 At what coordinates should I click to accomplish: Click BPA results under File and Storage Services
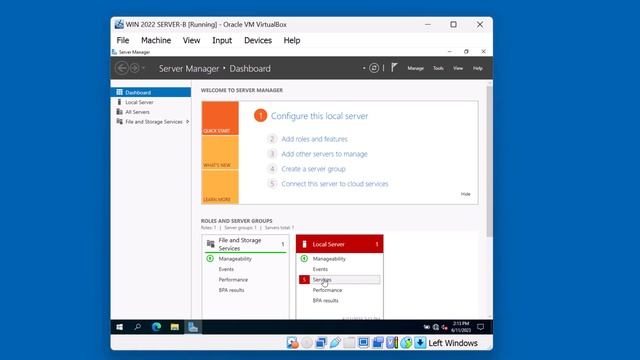231,290
